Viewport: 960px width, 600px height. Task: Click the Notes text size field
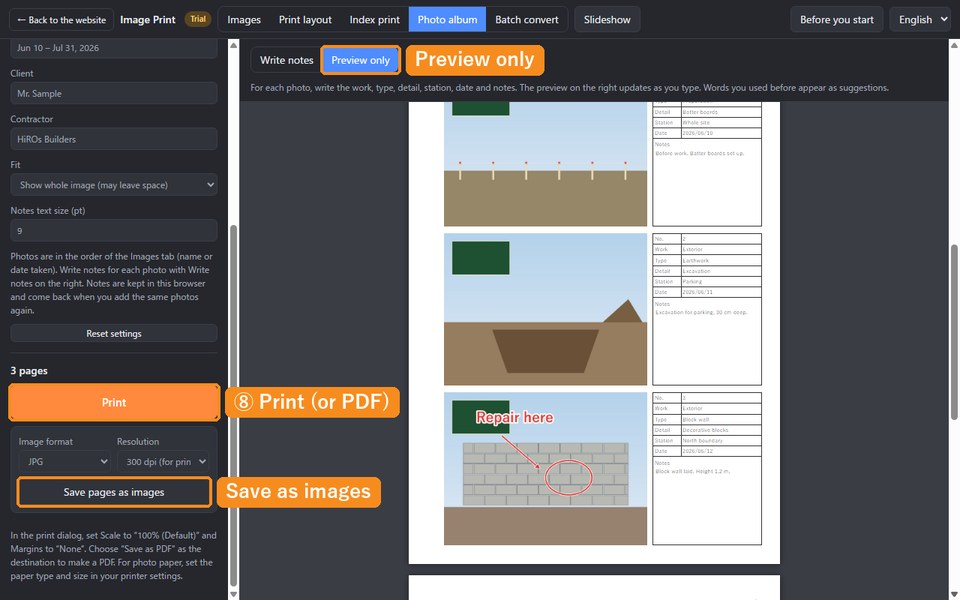point(114,231)
